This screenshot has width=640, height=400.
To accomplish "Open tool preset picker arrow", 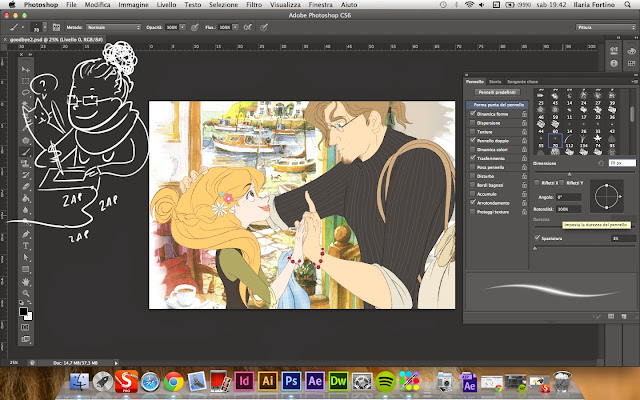I will tap(23, 27).
